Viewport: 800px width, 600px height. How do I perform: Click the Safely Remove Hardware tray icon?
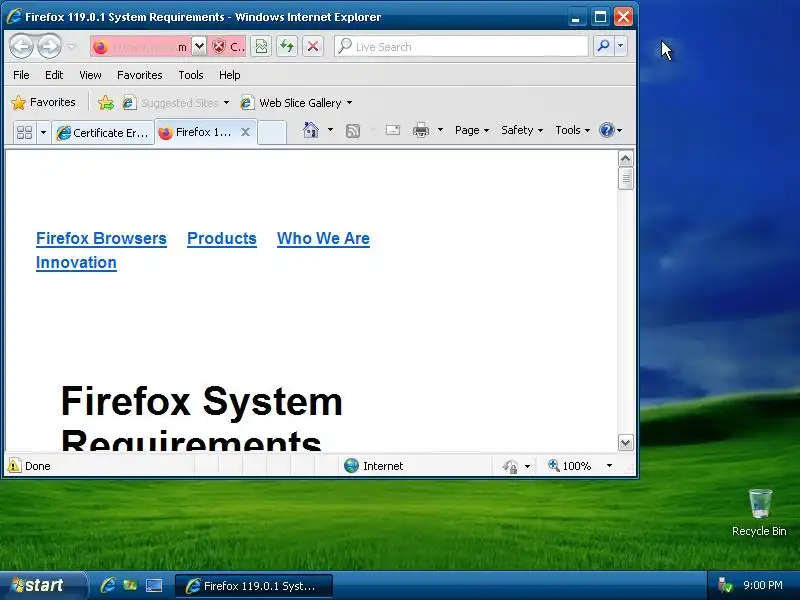coord(724,585)
